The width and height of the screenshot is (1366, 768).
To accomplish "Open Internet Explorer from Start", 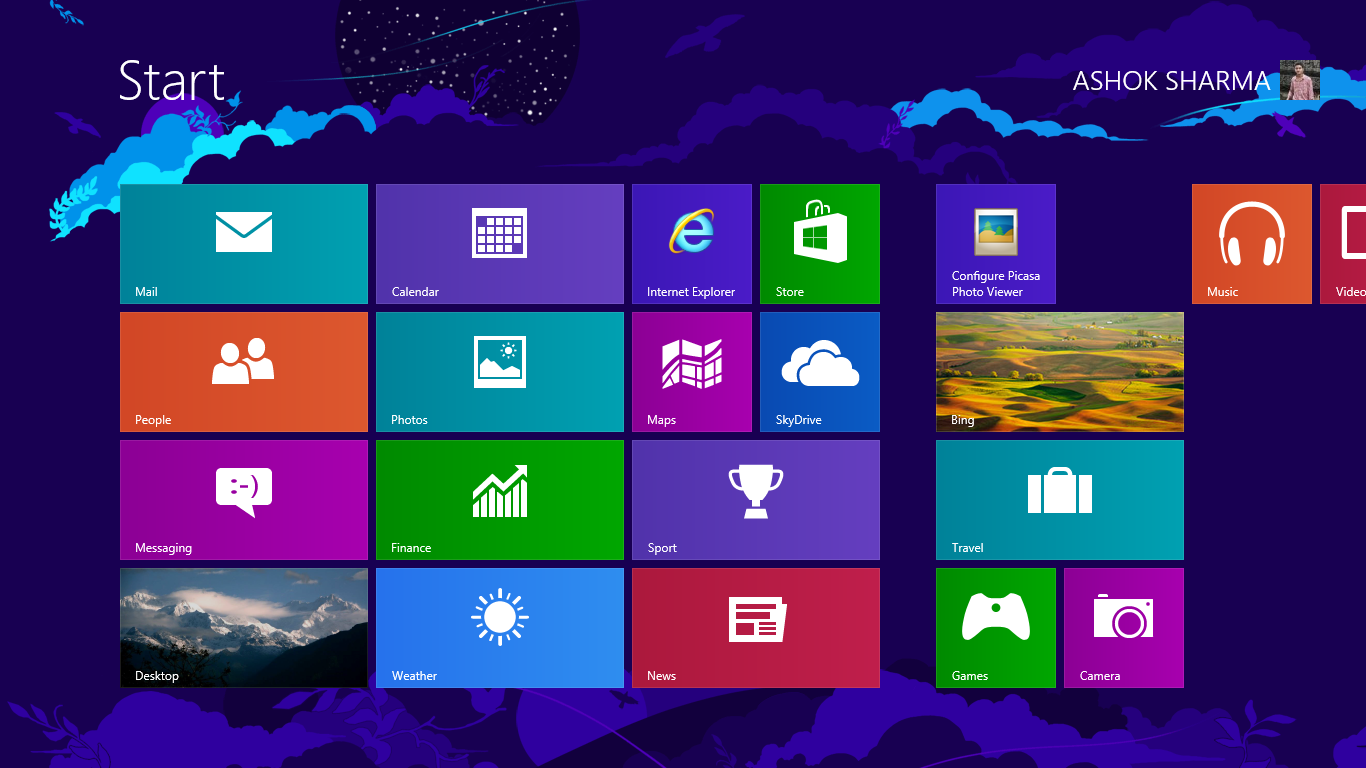I will point(692,244).
